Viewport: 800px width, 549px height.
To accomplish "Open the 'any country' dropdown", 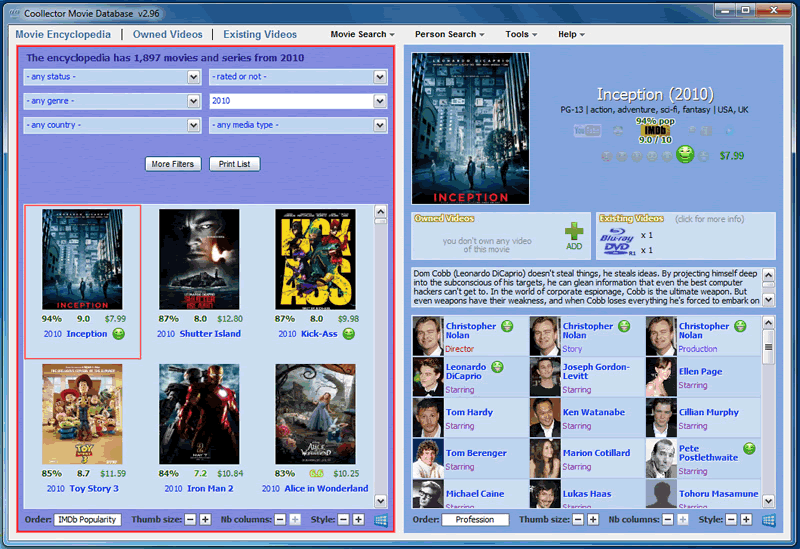I will (x=112, y=125).
